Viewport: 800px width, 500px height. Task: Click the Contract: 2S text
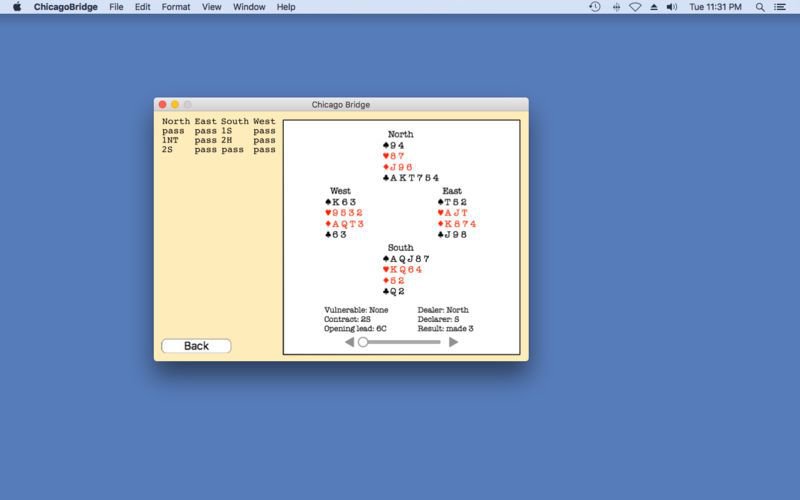tap(347, 319)
